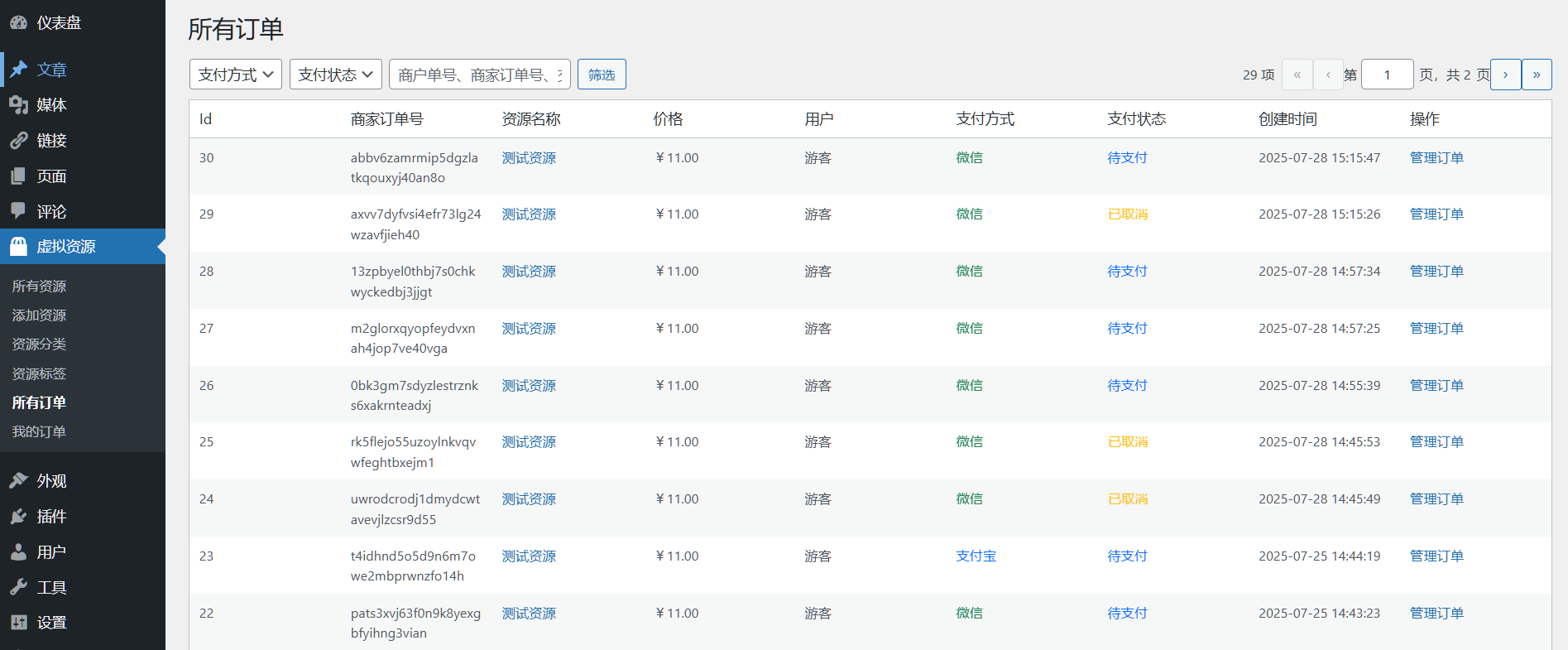
Task: Open the 支付方式 filter dropdown
Action: 236,75
